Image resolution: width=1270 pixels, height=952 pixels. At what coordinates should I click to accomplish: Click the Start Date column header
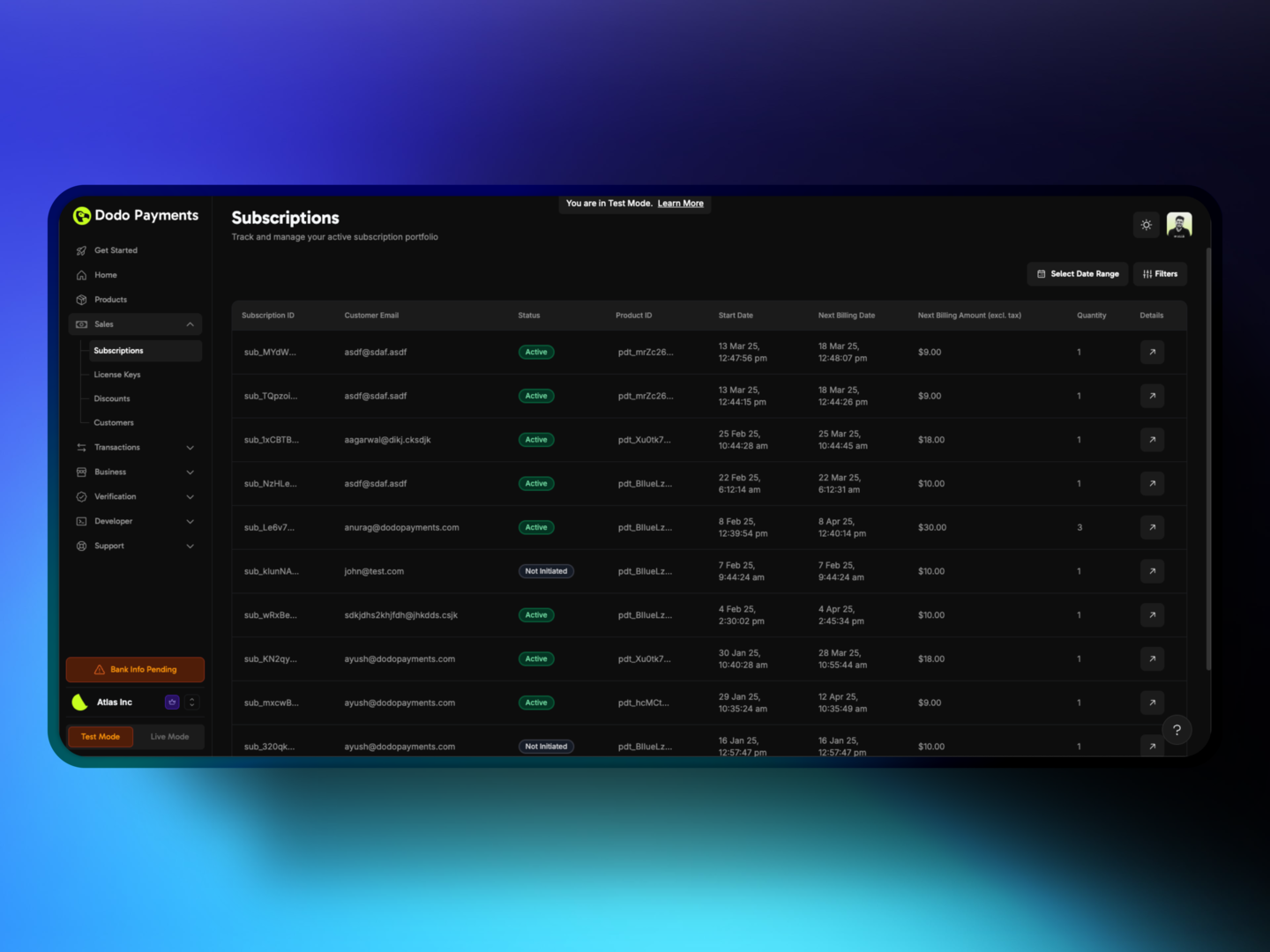pyautogui.click(x=736, y=316)
